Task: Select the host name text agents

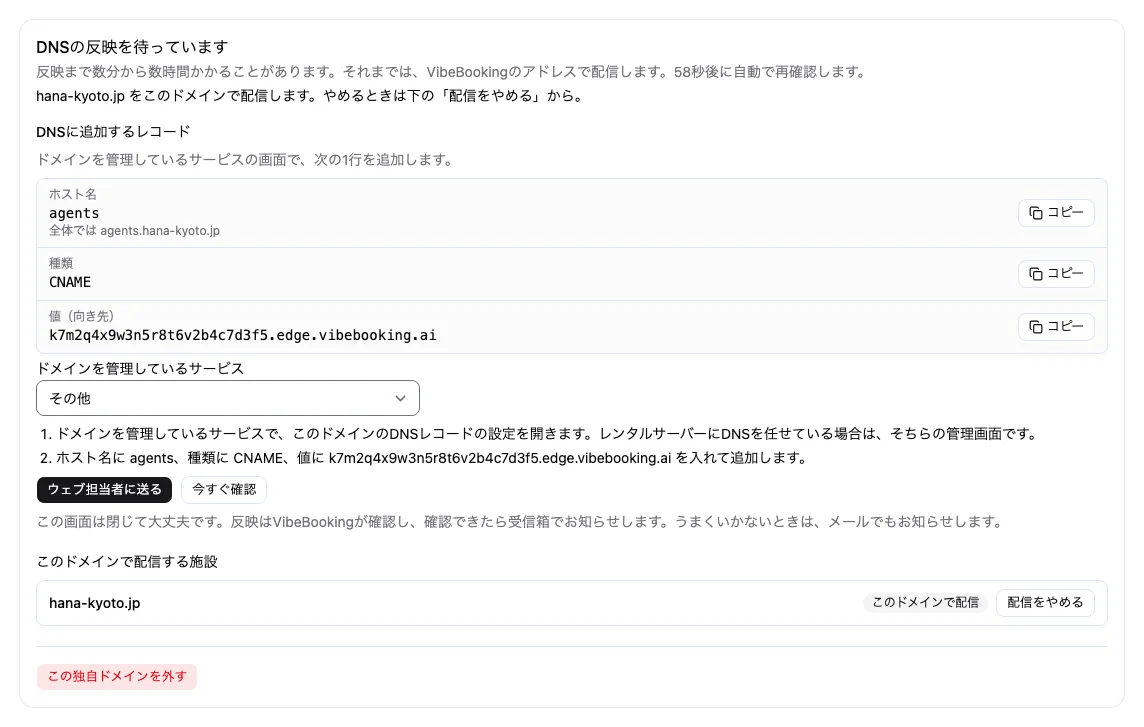Action: [x=74, y=213]
